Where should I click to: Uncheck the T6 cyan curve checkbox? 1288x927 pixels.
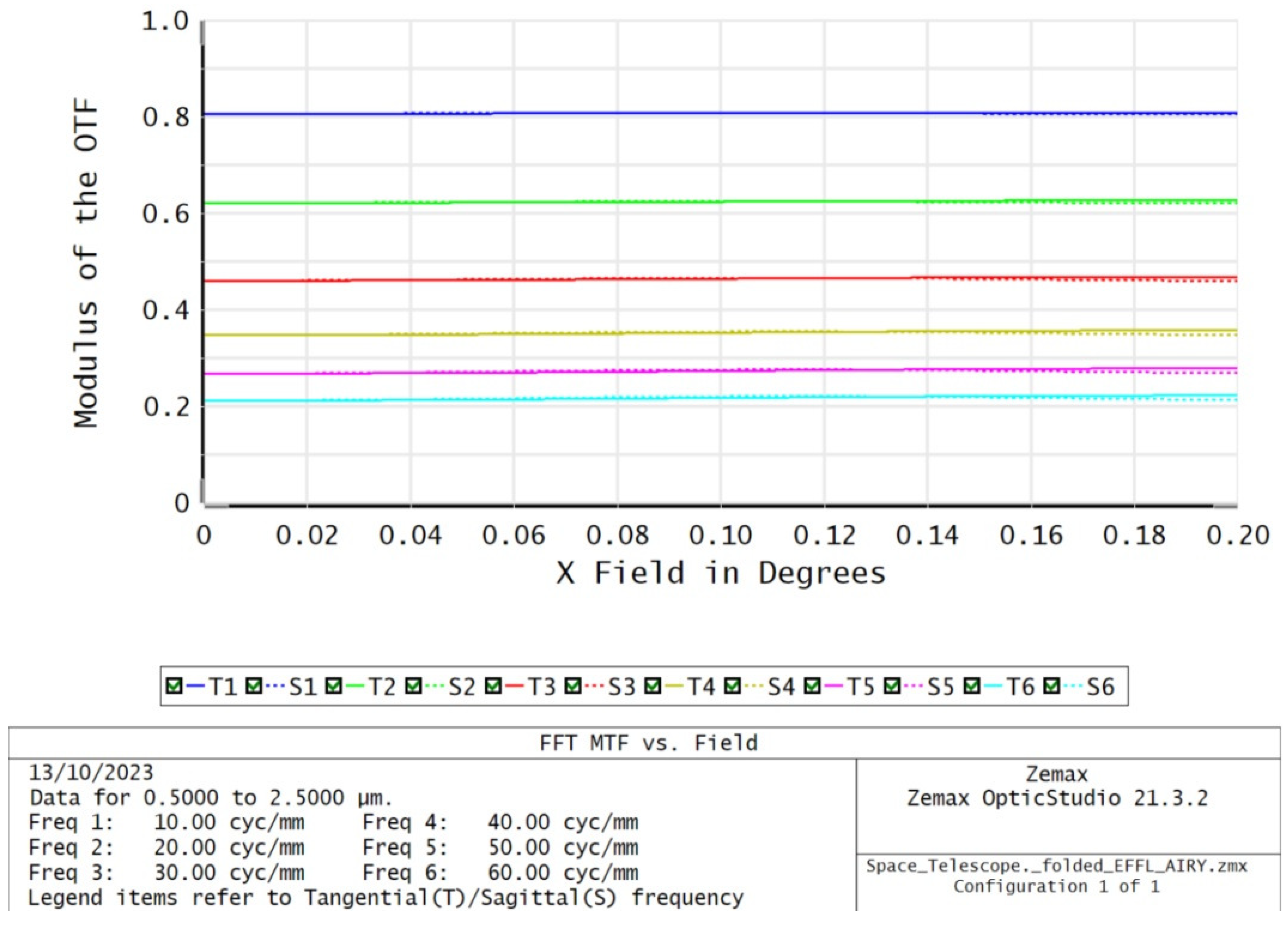972,686
